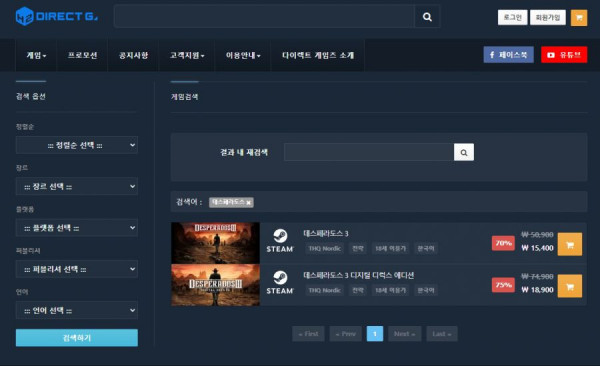Click the Facebook 페이스북 button
Image resolution: width=600 pixels, height=366 pixels.
coord(508,55)
